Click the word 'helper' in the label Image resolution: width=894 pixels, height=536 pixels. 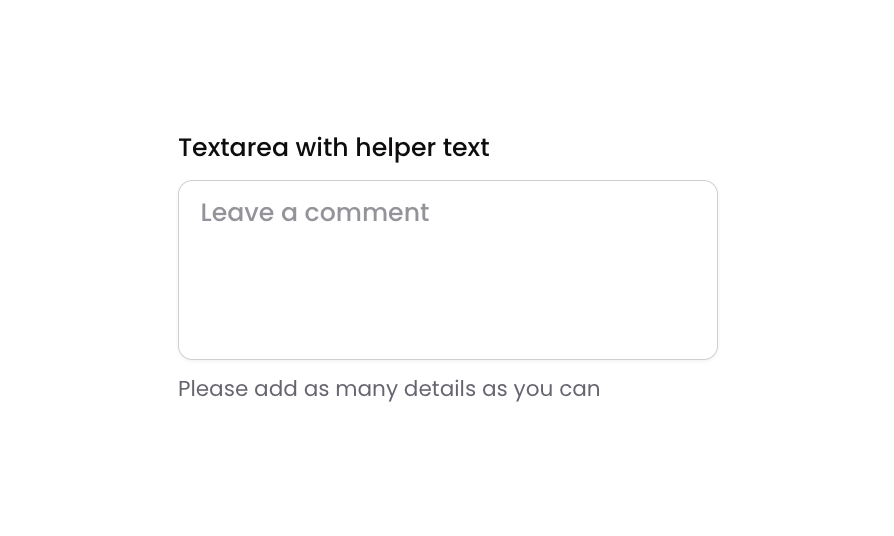(395, 148)
